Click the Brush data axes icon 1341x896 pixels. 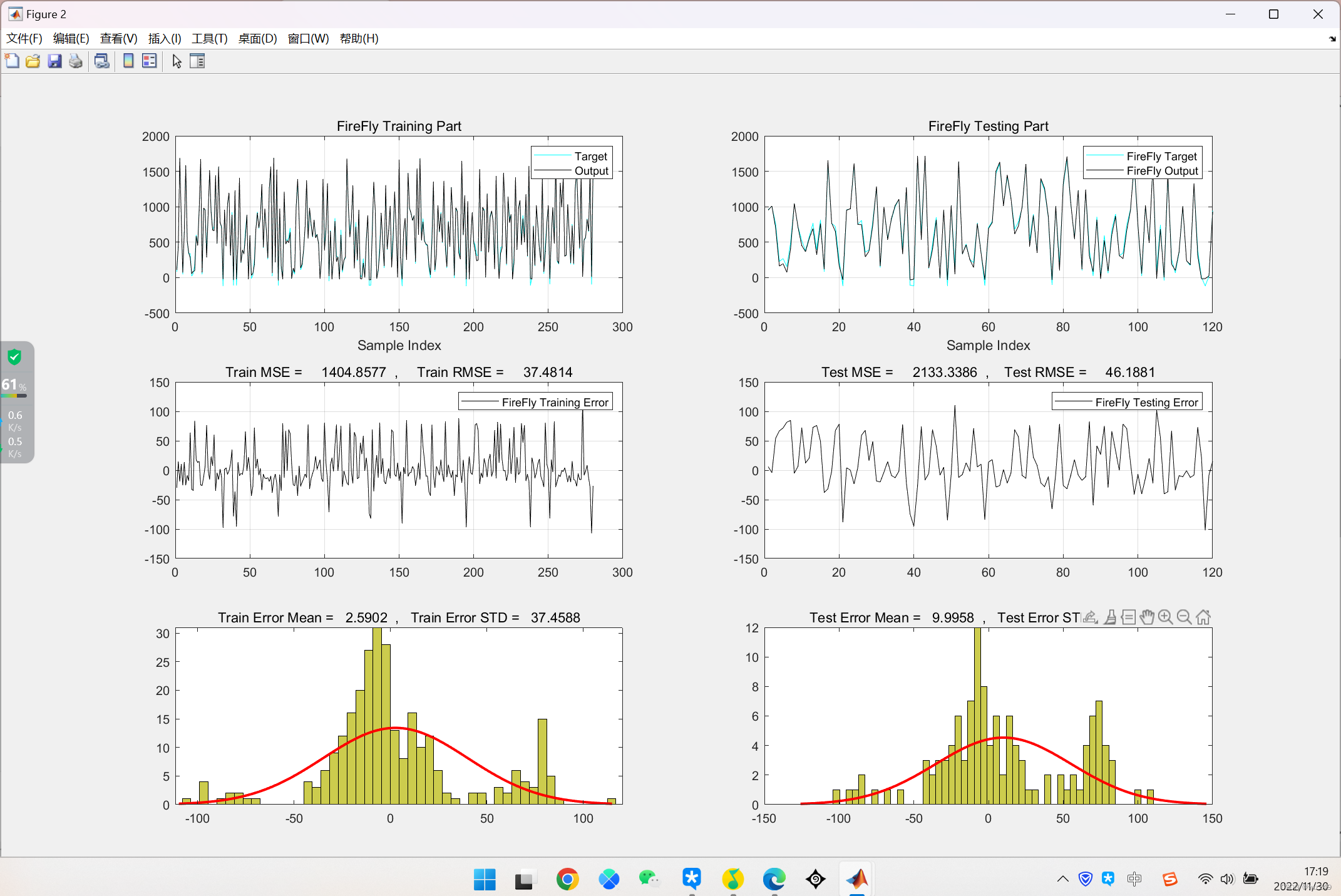point(1109,617)
